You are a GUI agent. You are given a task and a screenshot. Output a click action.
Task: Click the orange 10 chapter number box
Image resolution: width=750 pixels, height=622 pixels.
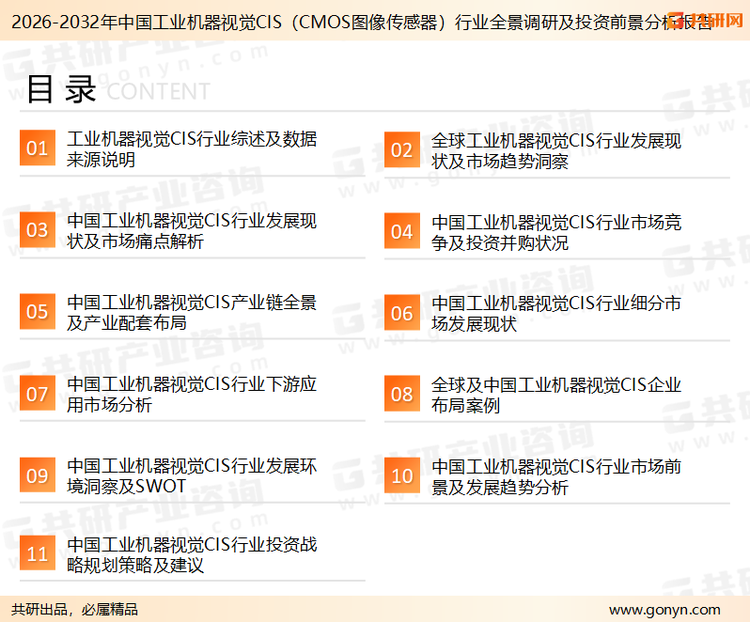point(402,476)
